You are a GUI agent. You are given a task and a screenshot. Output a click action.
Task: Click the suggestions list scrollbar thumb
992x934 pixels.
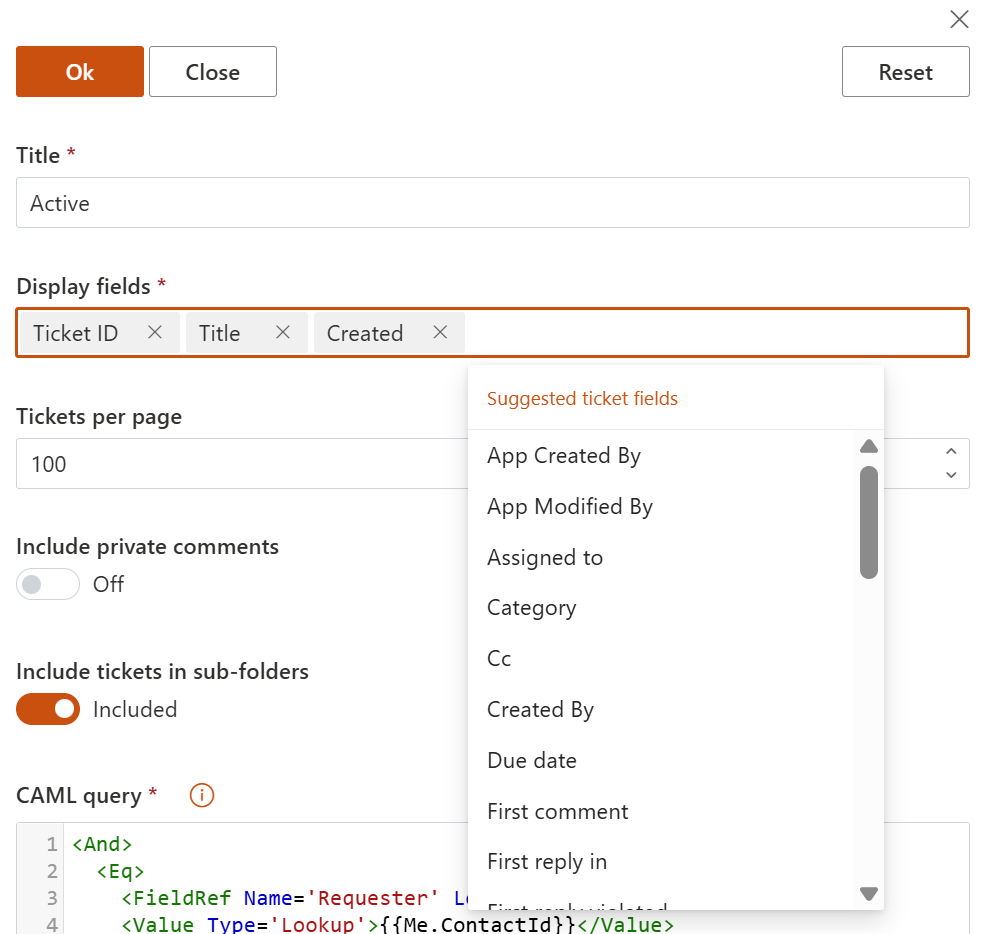pyautogui.click(x=869, y=522)
